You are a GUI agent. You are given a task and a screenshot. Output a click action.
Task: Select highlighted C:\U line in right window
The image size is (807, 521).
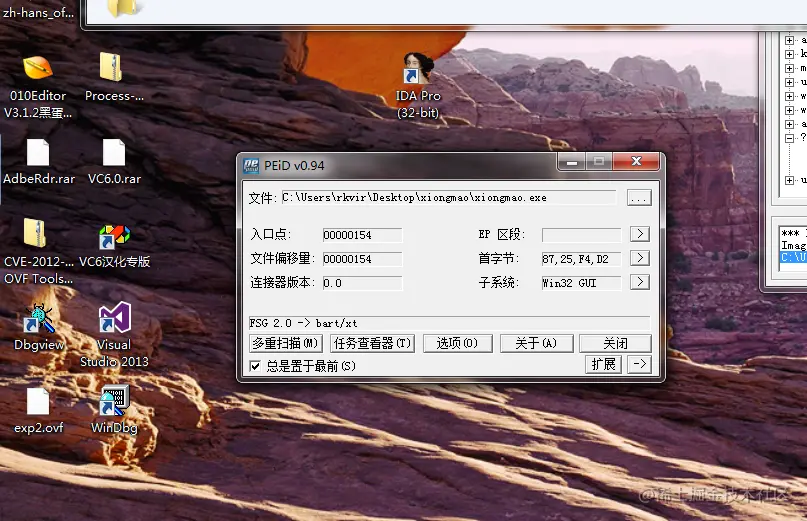click(793, 257)
